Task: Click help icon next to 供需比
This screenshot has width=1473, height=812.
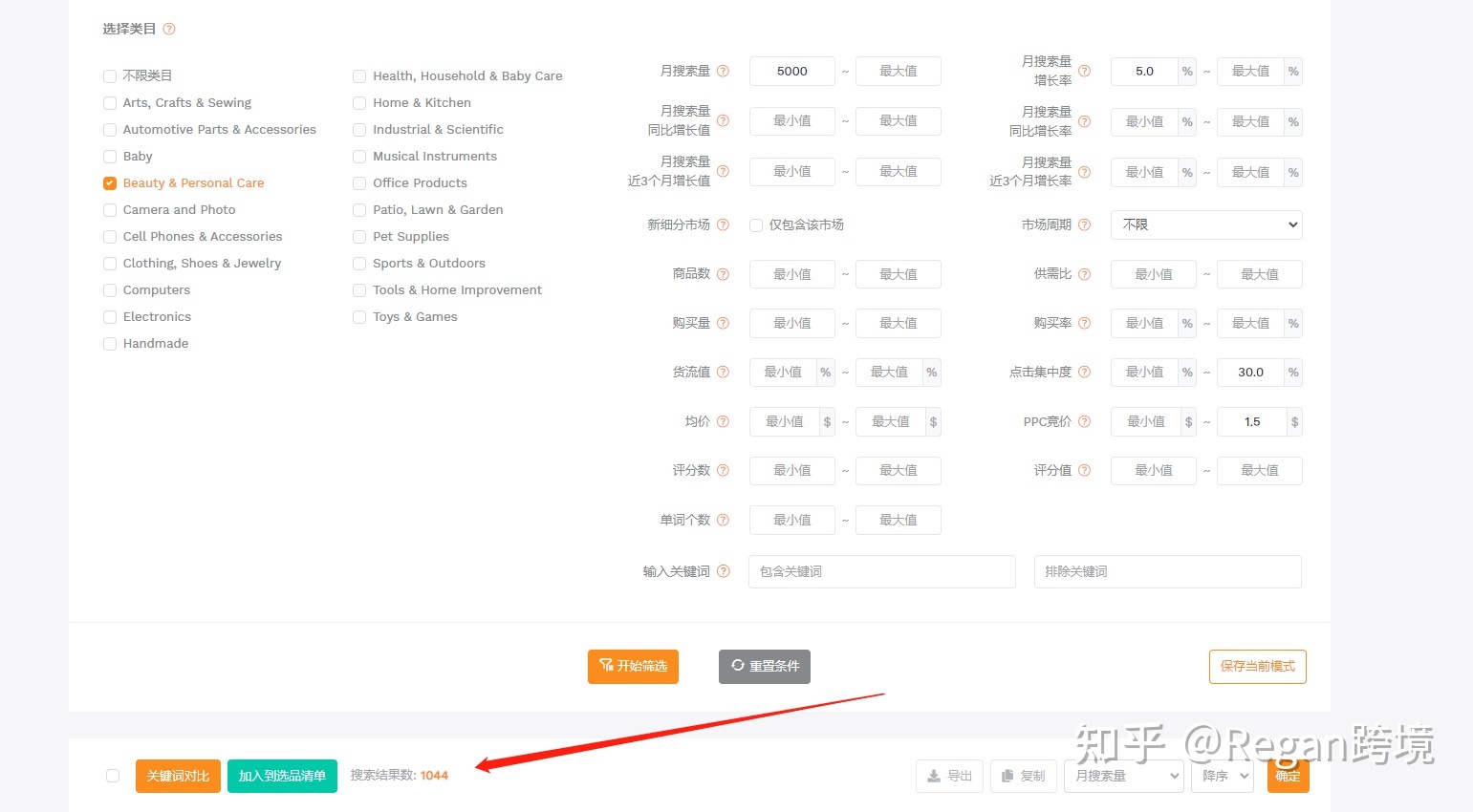Action: click(1084, 274)
